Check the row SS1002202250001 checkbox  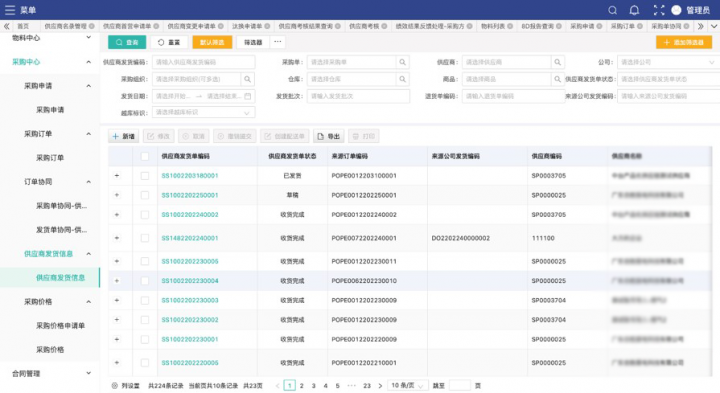[145, 195]
